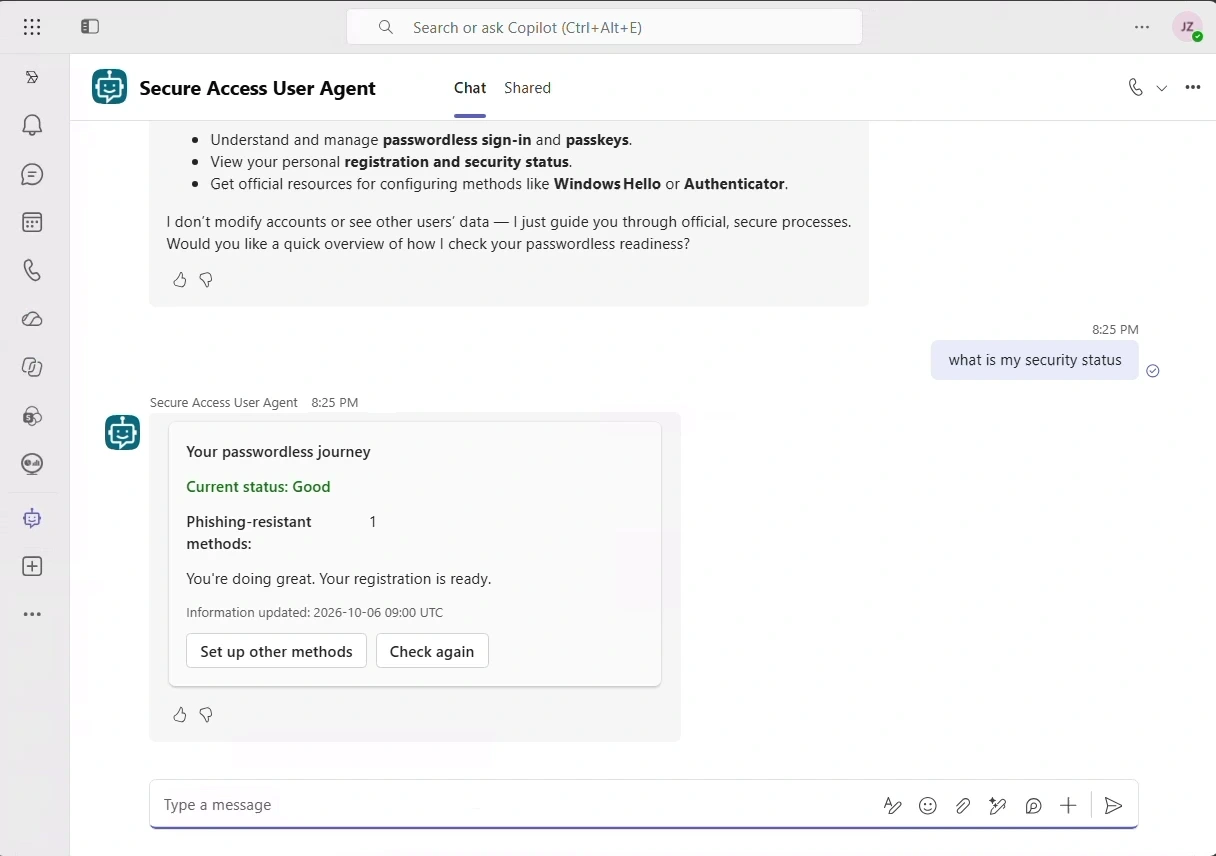Toggle the sidebar panel icon near the search bar
1216x856 pixels.
[90, 27]
